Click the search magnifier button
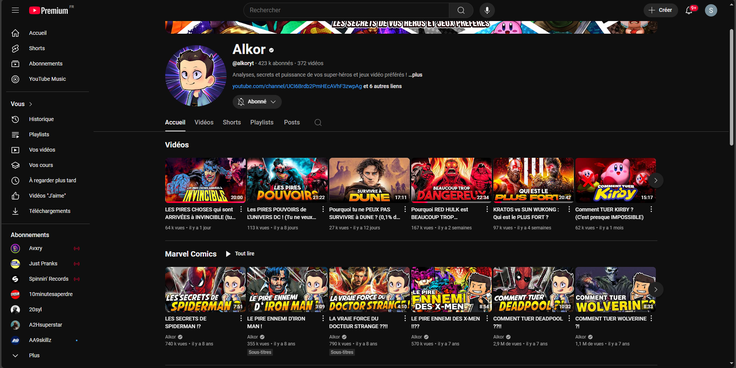Screen dimensions: 736x368 461,10
